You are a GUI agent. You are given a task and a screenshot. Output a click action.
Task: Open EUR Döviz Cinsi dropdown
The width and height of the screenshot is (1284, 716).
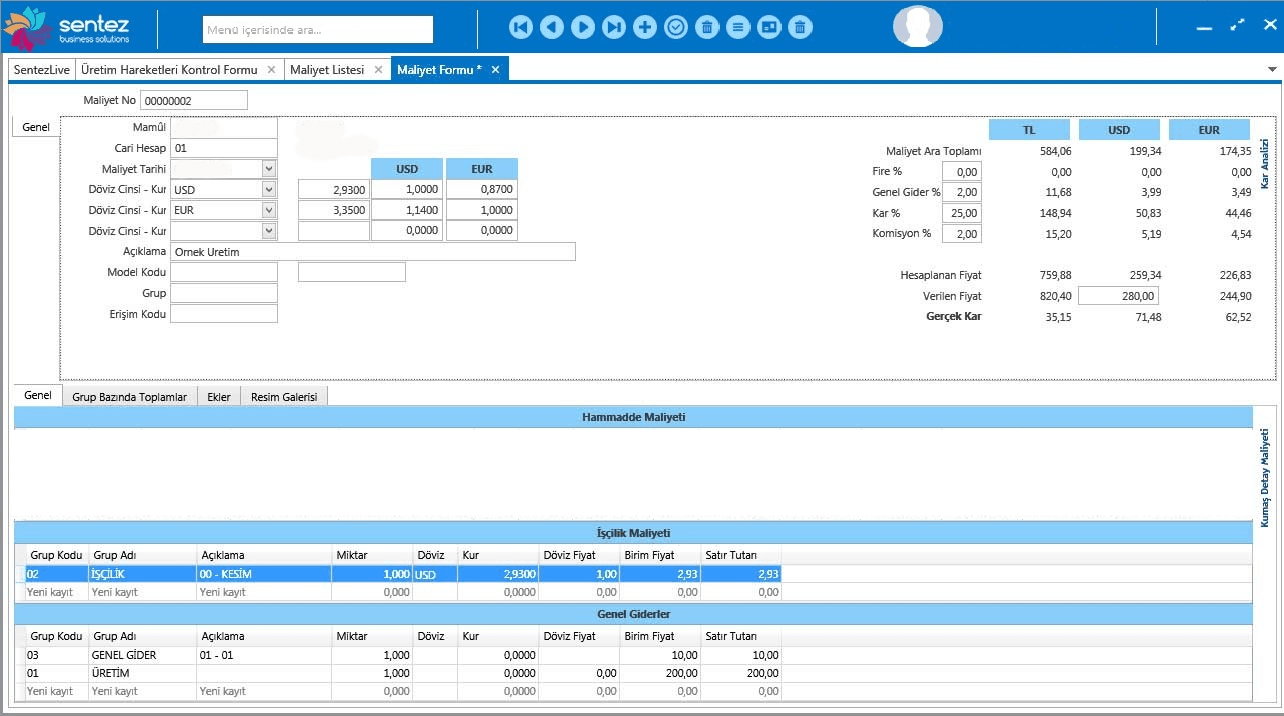pos(268,210)
